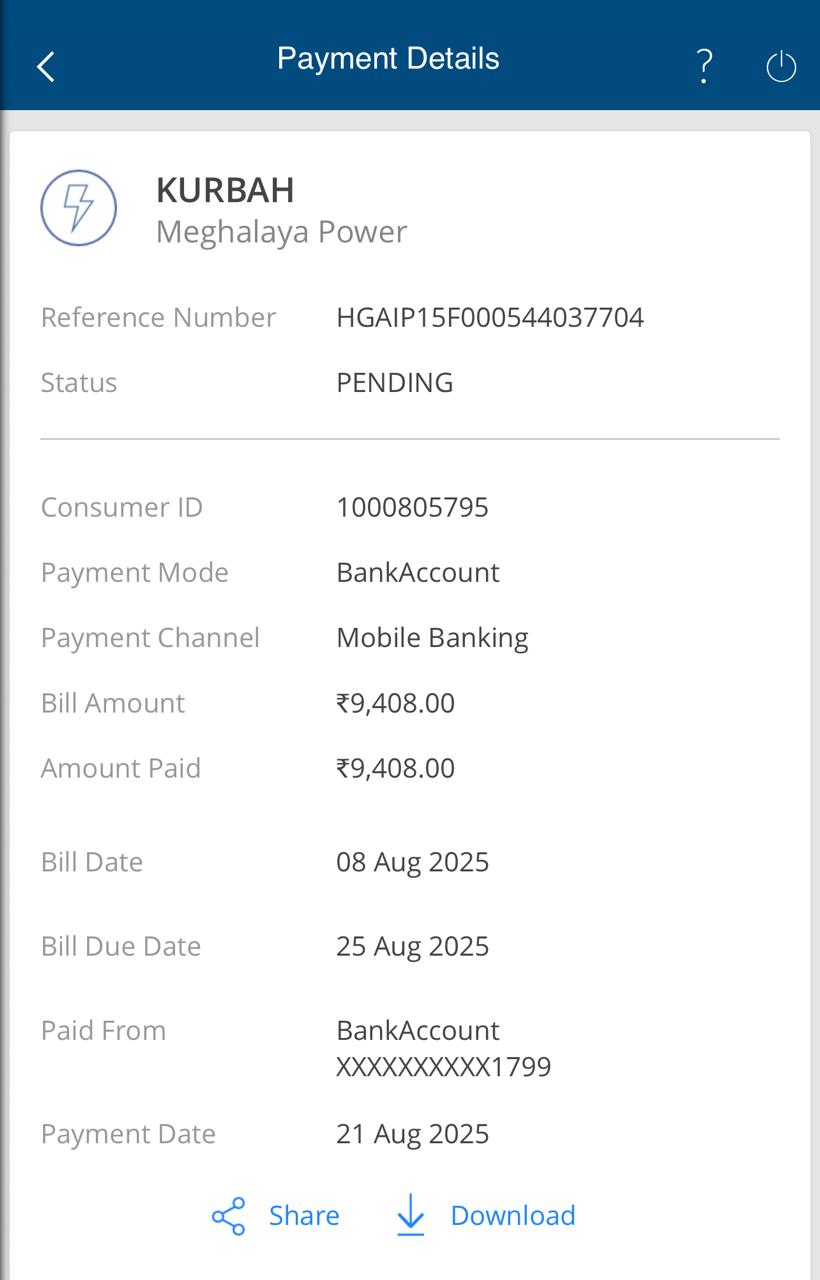
Task: Click the Download link text
Action: [x=512, y=1215]
